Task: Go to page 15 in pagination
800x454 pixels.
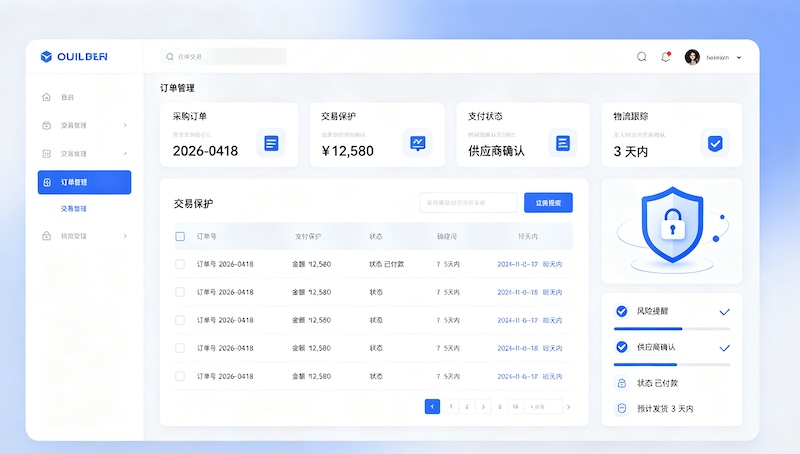Action: tap(515, 407)
